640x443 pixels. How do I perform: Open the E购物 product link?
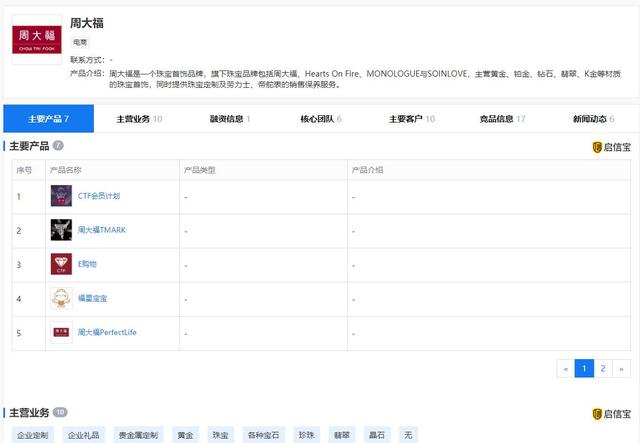(x=87, y=264)
